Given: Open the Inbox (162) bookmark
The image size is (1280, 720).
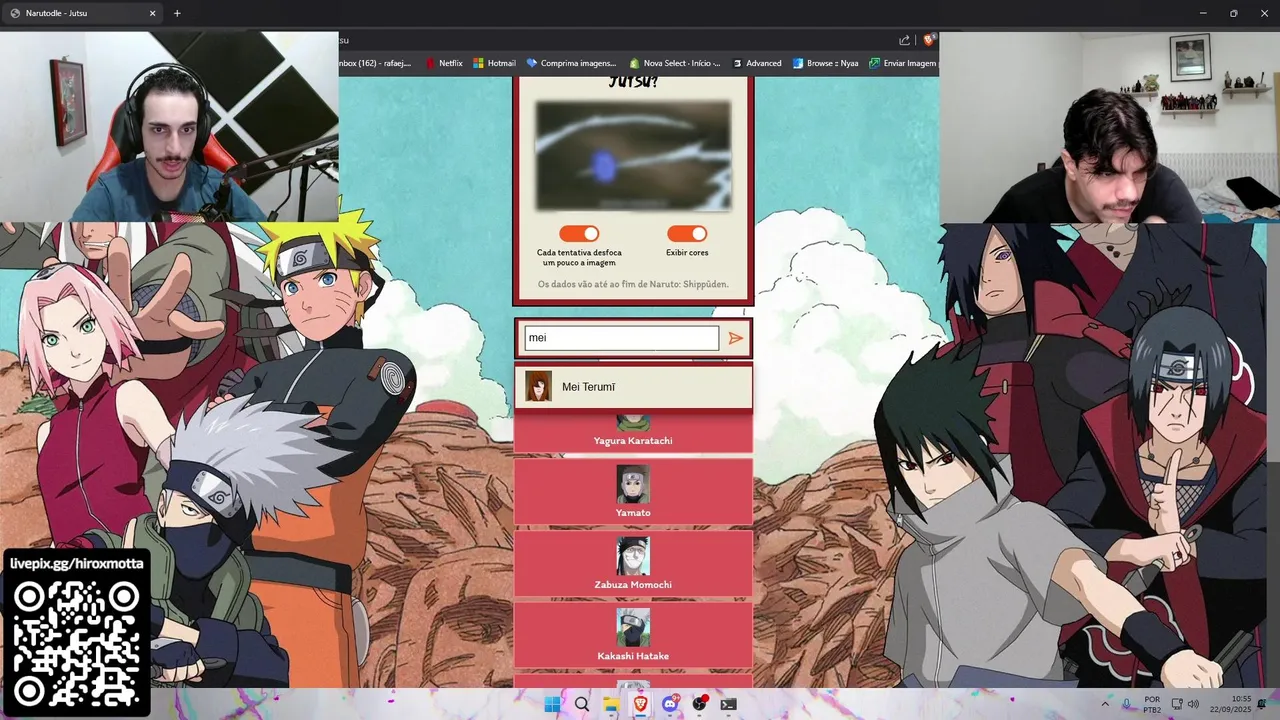Looking at the screenshot, I should coord(376,63).
